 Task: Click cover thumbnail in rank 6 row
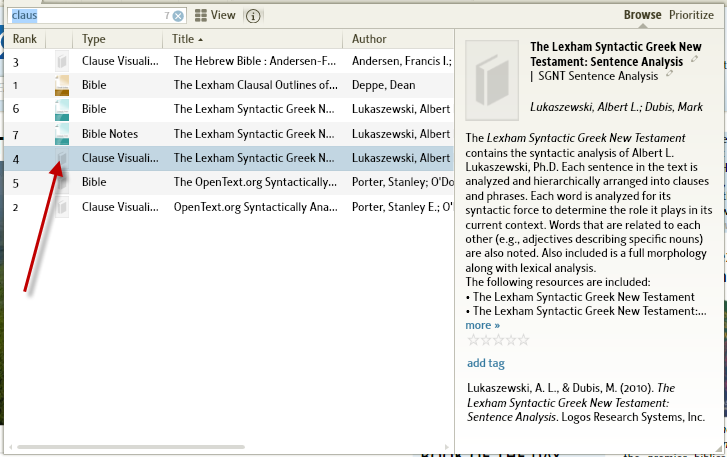(62, 109)
